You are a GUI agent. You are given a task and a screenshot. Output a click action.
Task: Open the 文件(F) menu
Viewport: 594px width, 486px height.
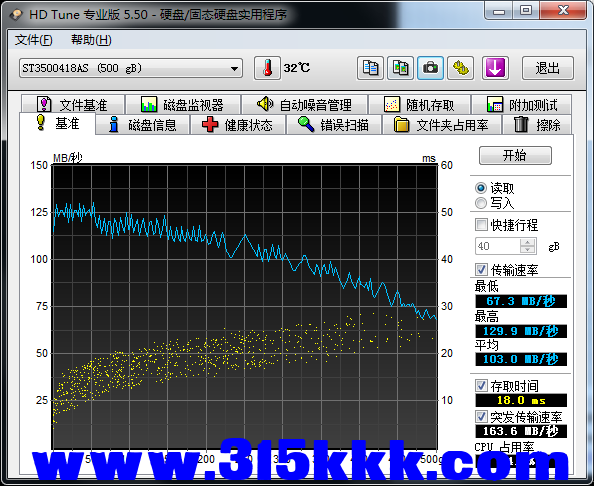(33, 40)
